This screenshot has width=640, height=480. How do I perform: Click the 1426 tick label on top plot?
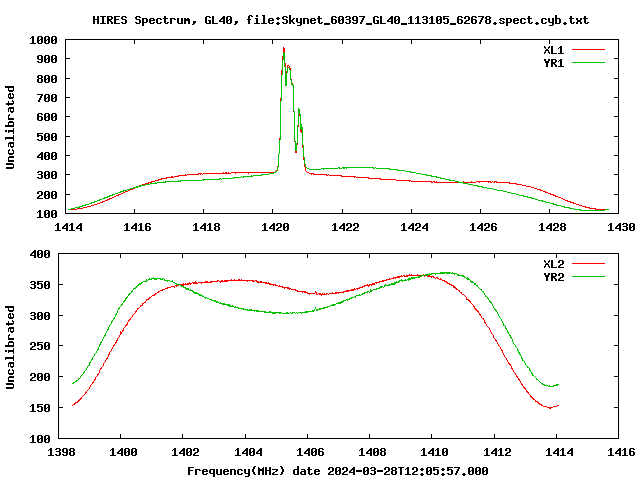pyautogui.click(x=483, y=227)
